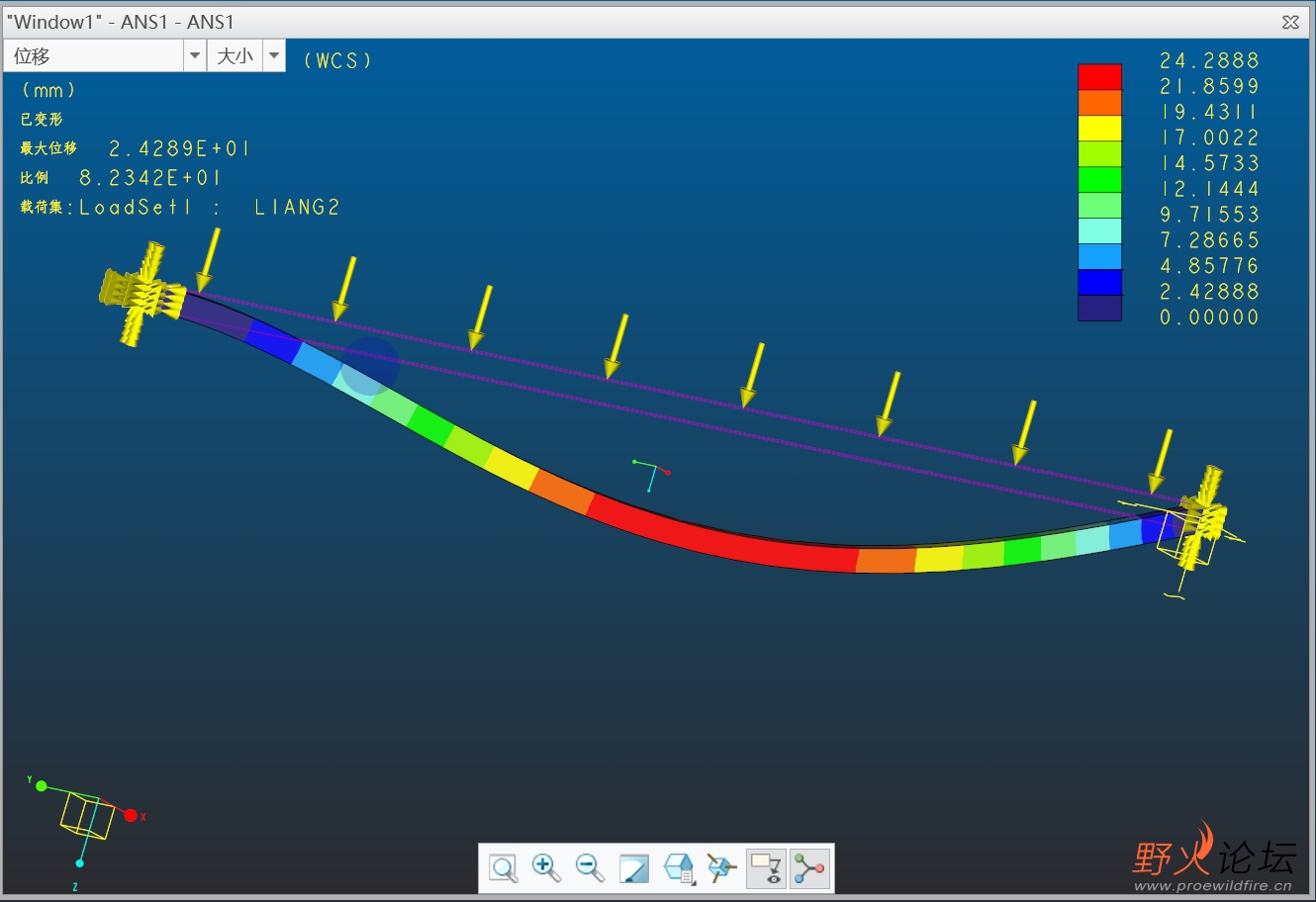Click the Refit view magnifier icon
Image resolution: width=1316 pixels, height=902 pixels.
(x=504, y=868)
